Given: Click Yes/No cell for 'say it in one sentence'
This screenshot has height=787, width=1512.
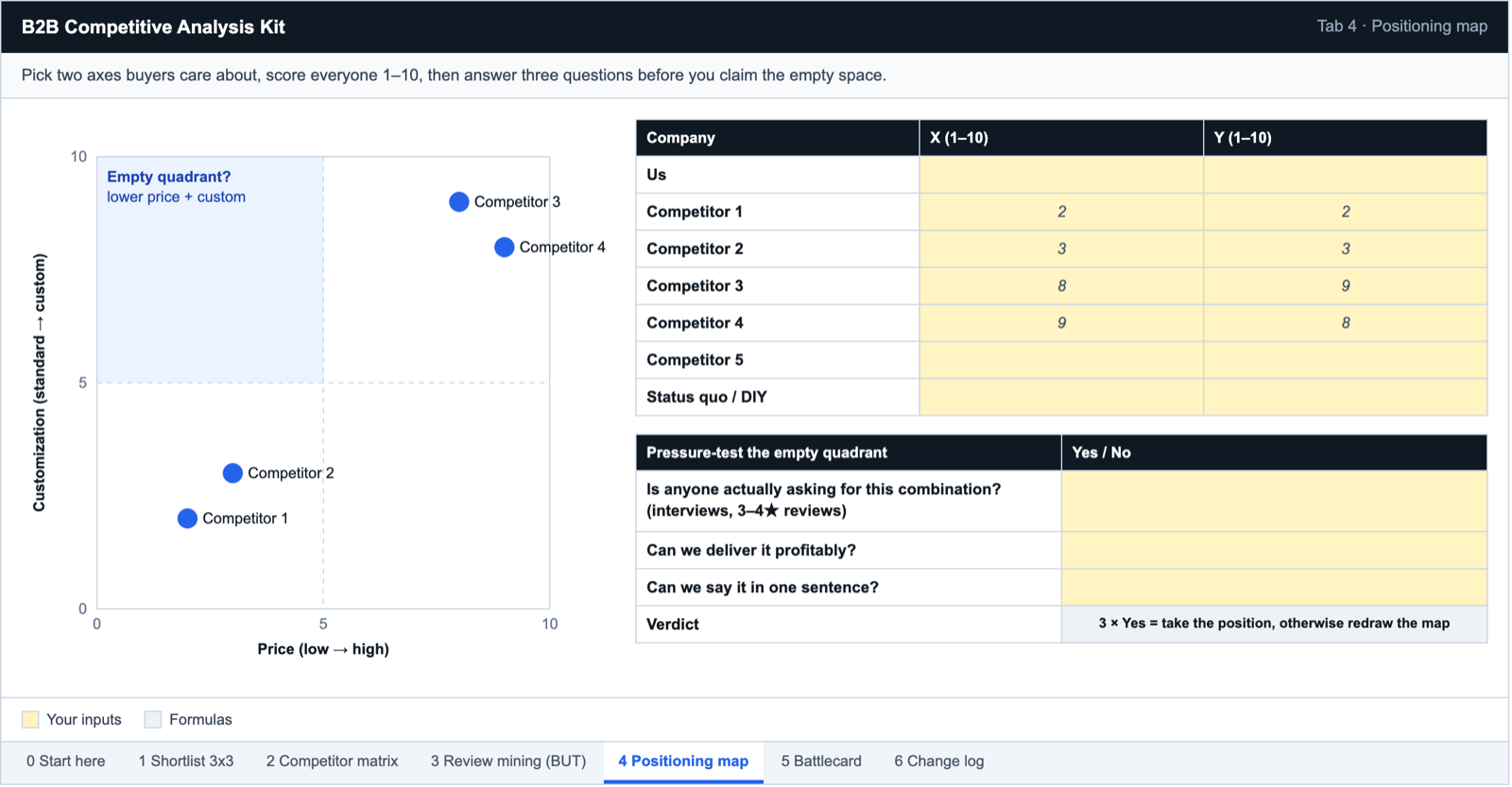Looking at the screenshot, I should (x=1275, y=588).
